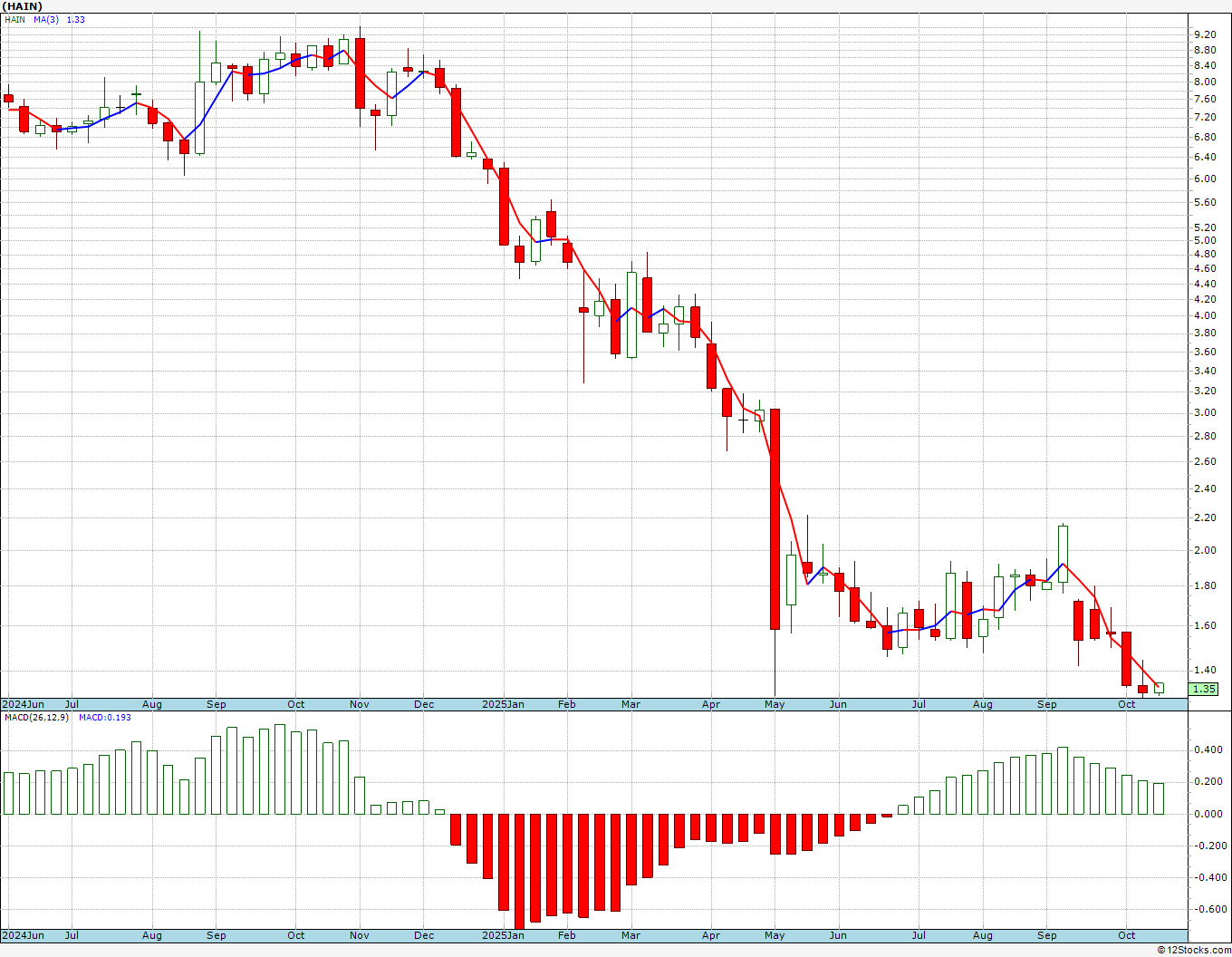The image size is (1232, 957).
Task: Select the MACD(26,12,9) indicator label
Action: pyautogui.click(x=36, y=718)
